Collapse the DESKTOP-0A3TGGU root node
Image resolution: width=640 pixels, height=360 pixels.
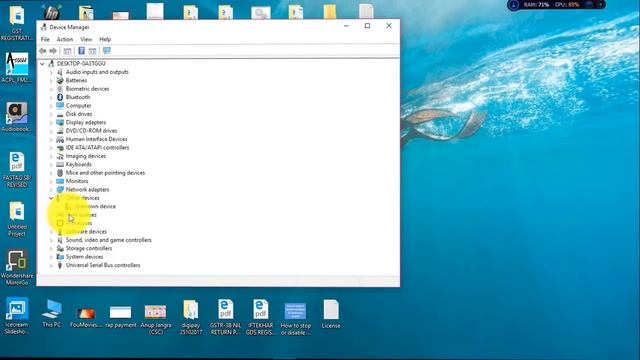(42, 64)
